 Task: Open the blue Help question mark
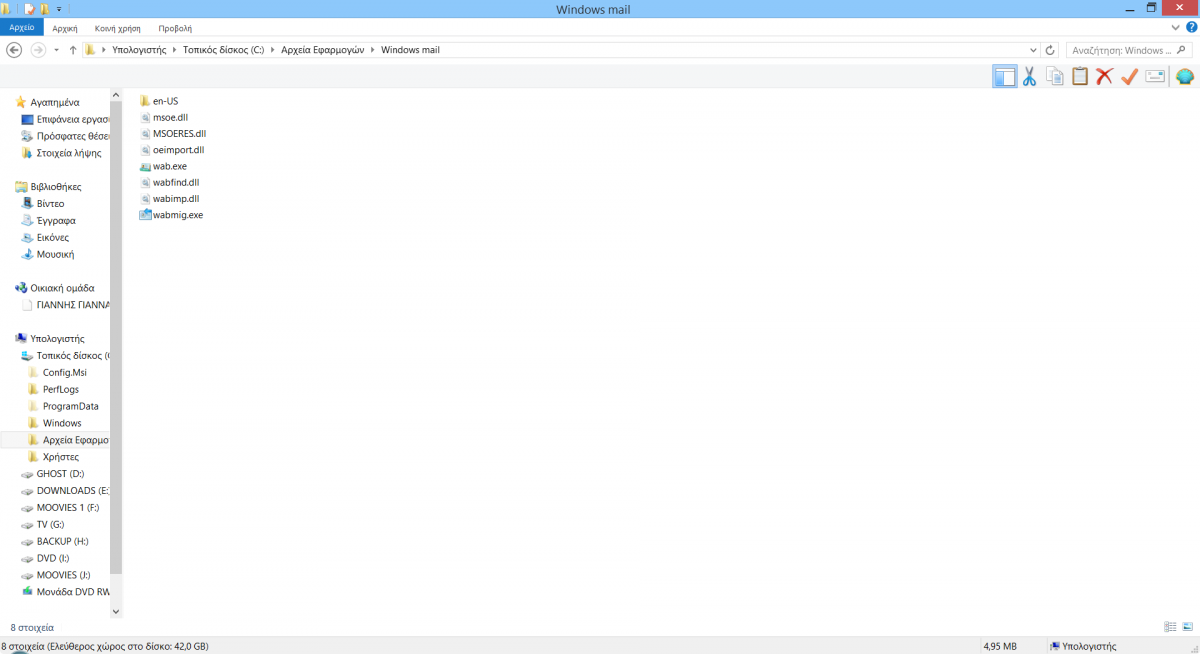pyautogui.click(x=1192, y=29)
